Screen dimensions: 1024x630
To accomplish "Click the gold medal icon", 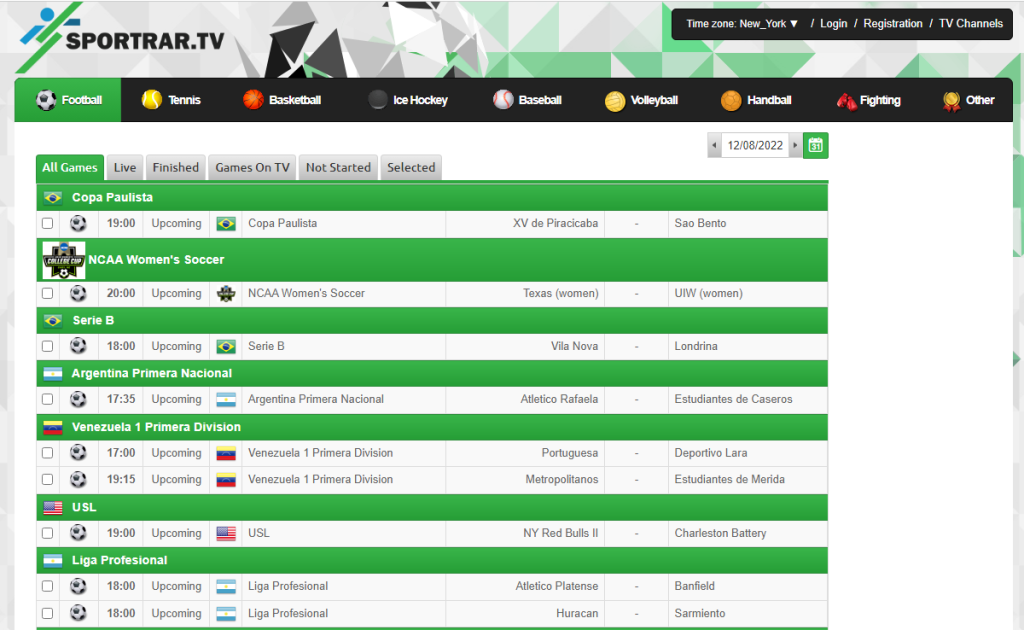I will [952, 101].
